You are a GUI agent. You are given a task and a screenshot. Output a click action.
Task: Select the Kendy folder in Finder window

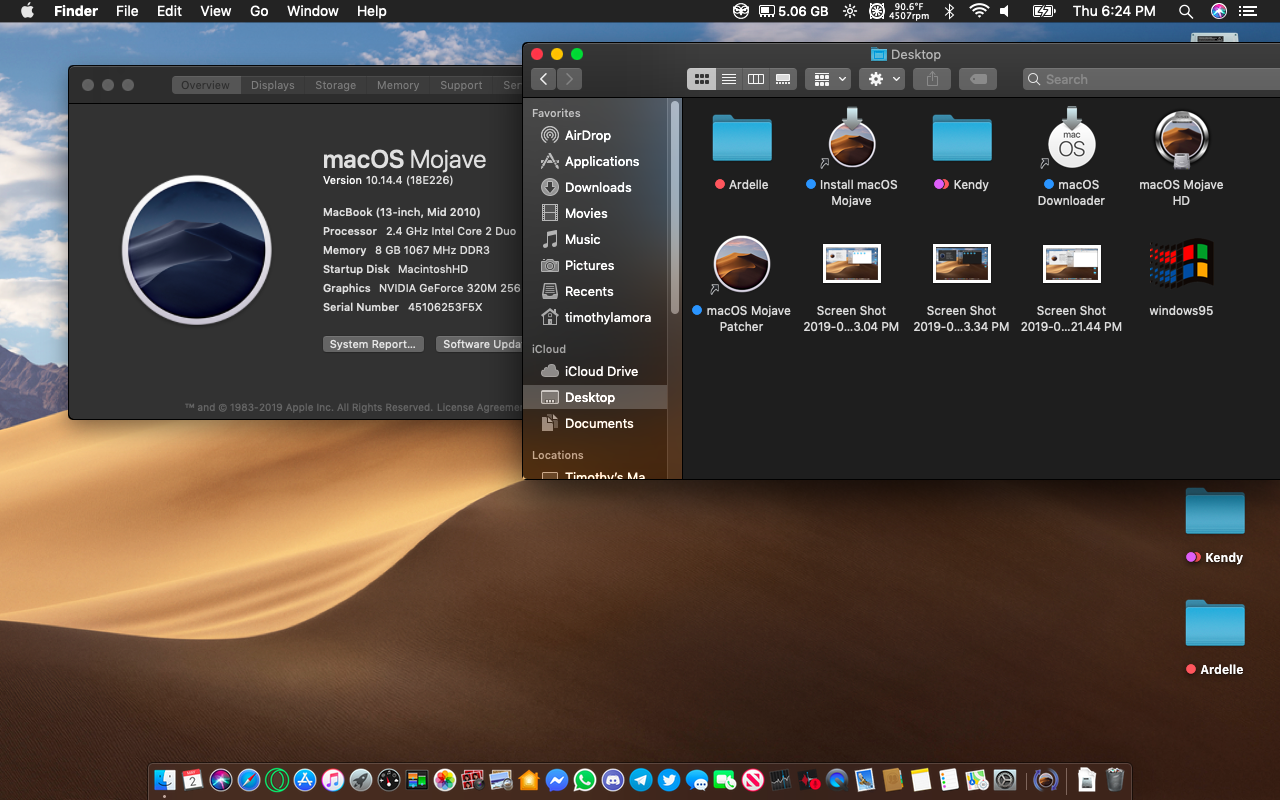pyautogui.click(x=962, y=139)
